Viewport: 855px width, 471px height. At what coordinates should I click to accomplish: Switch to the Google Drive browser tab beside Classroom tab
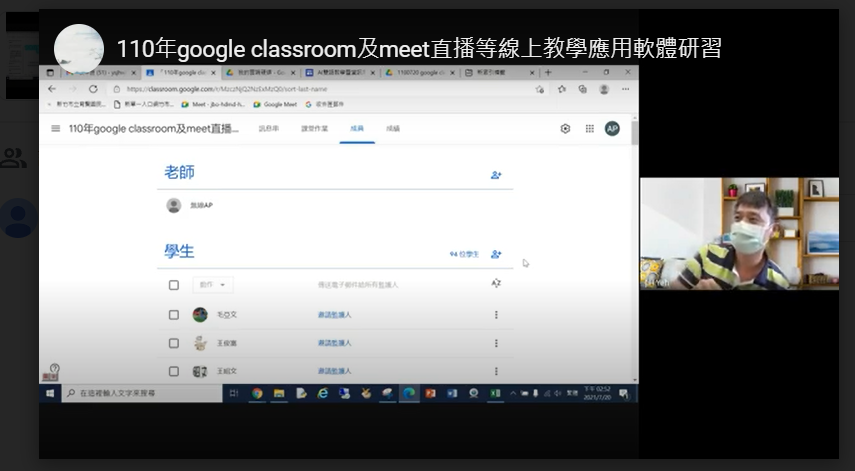[x=261, y=72]
